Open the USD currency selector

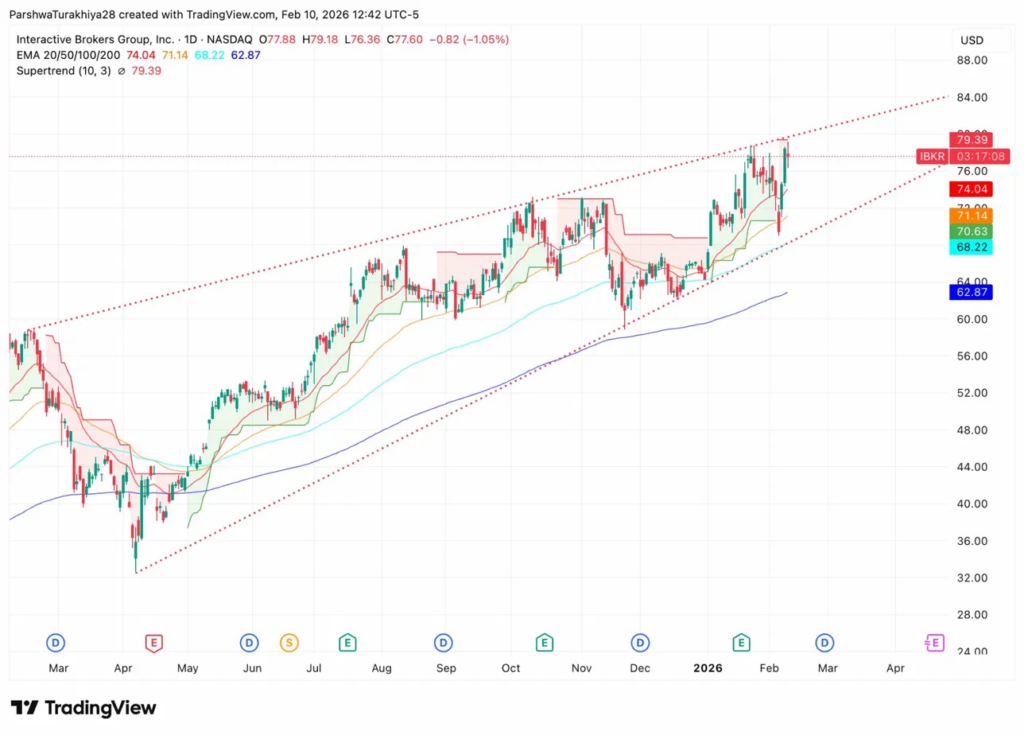coord(971,40)
